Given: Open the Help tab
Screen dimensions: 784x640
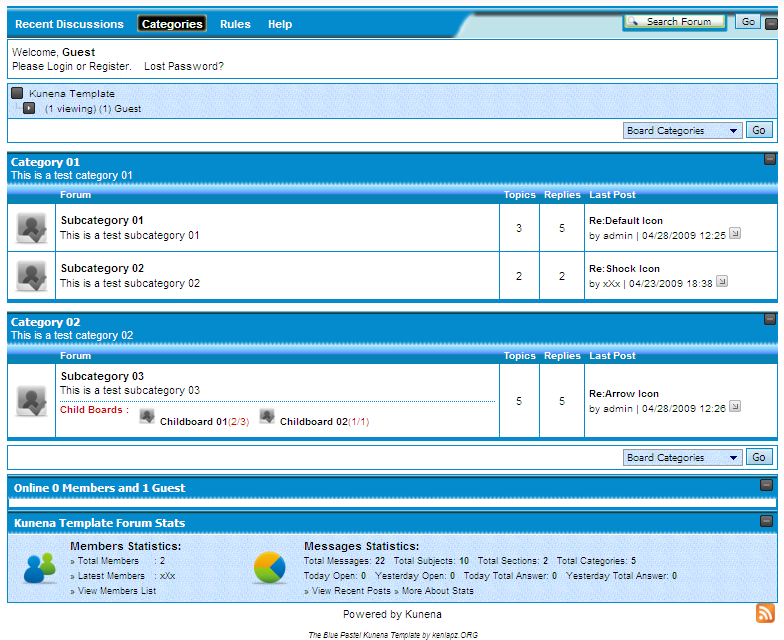Looking at the screenshot, I should 280,24.
